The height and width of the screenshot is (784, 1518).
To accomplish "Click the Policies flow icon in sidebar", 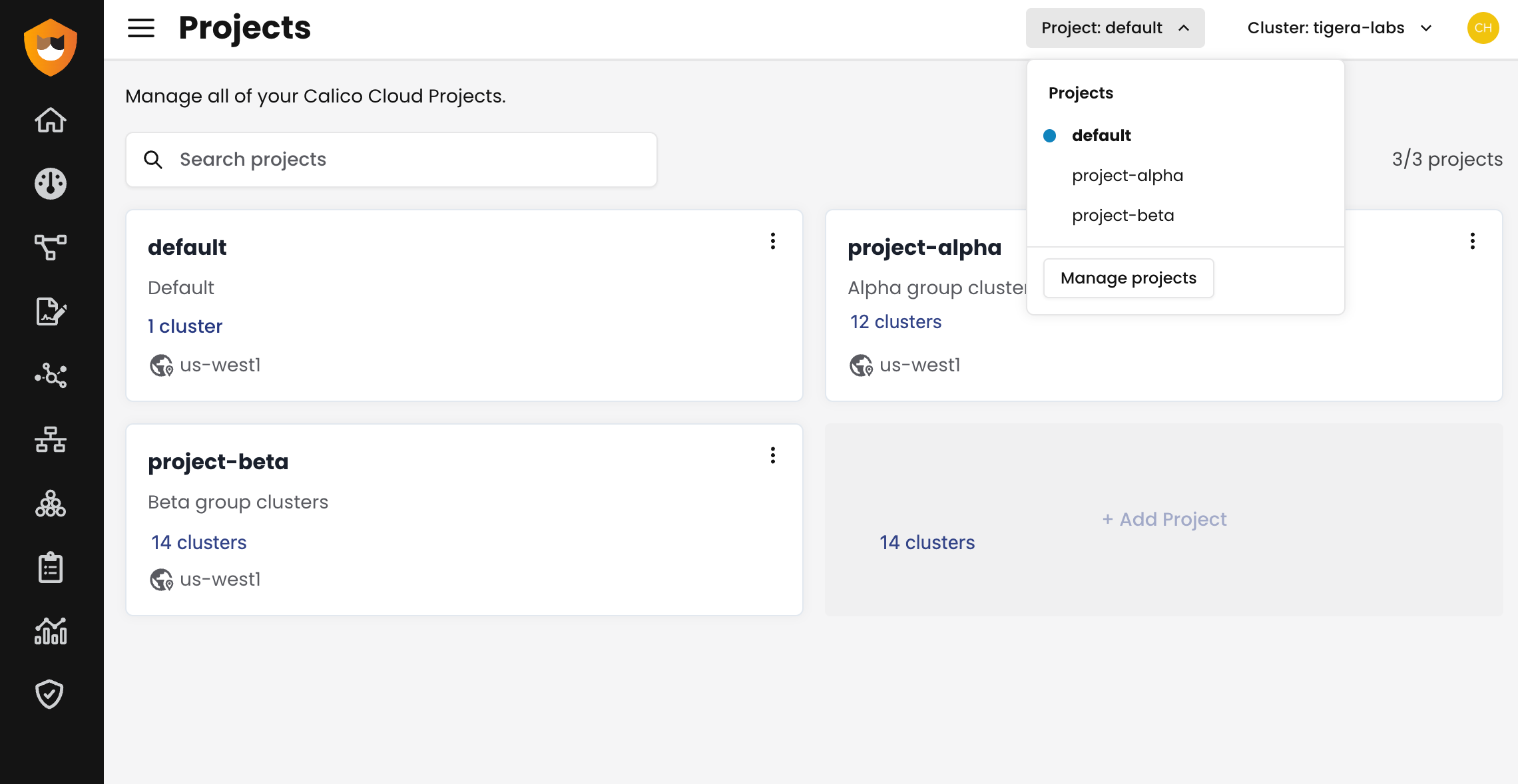I will (x=51, y=247).
